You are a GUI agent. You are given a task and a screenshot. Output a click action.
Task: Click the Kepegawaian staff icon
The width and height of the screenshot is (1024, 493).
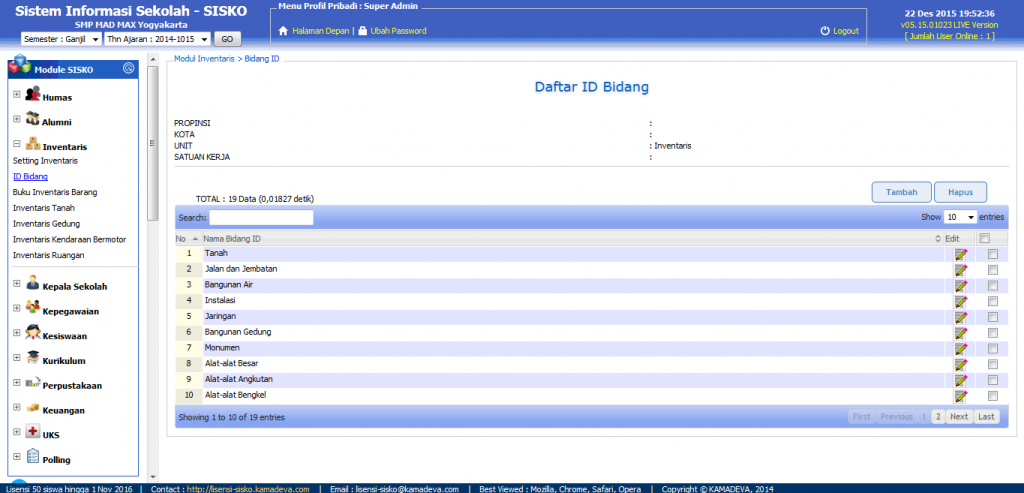pyautogui.click(x=33, y=308)
